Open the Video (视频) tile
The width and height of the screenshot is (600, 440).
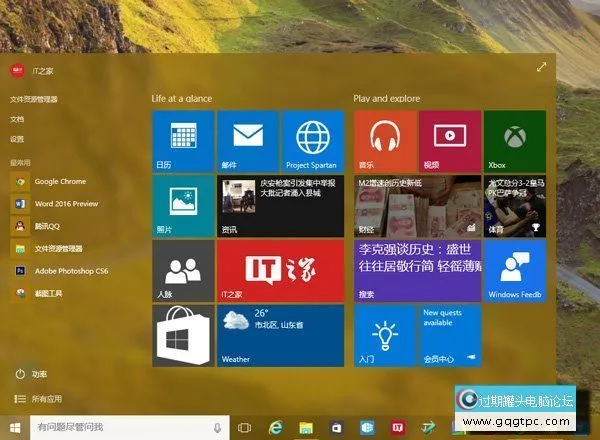tap(450, 141)
